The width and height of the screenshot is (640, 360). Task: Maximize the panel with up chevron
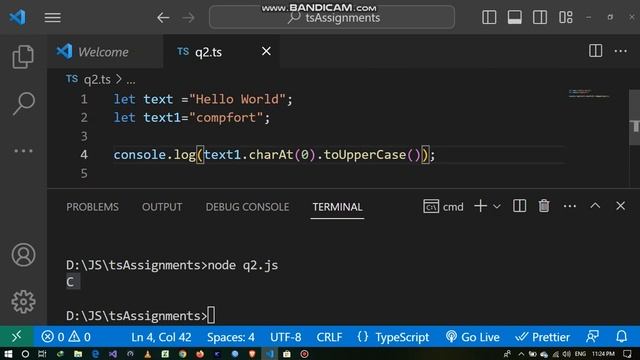coord(595,206)
